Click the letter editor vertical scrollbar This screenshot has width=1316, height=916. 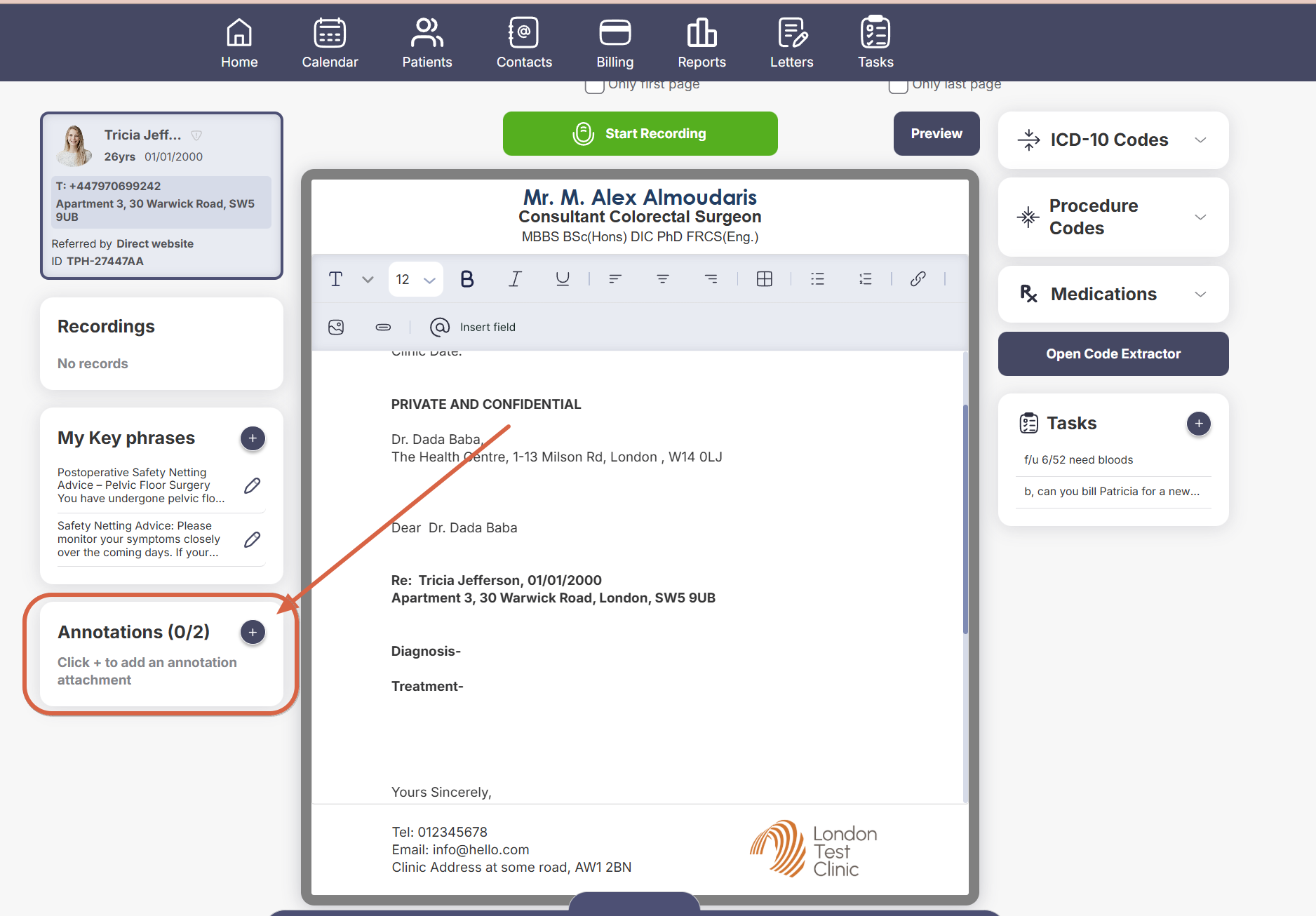click(x=965, y=519)
